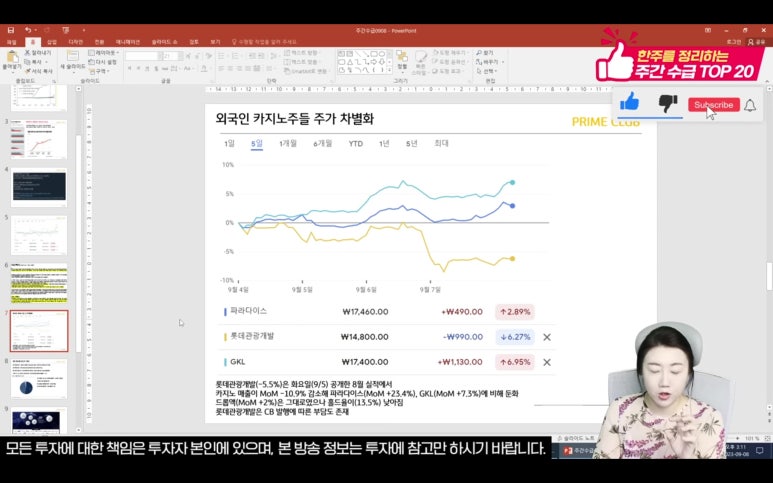Toggle italic formatting in font group
773x483 pixels.
139,69
